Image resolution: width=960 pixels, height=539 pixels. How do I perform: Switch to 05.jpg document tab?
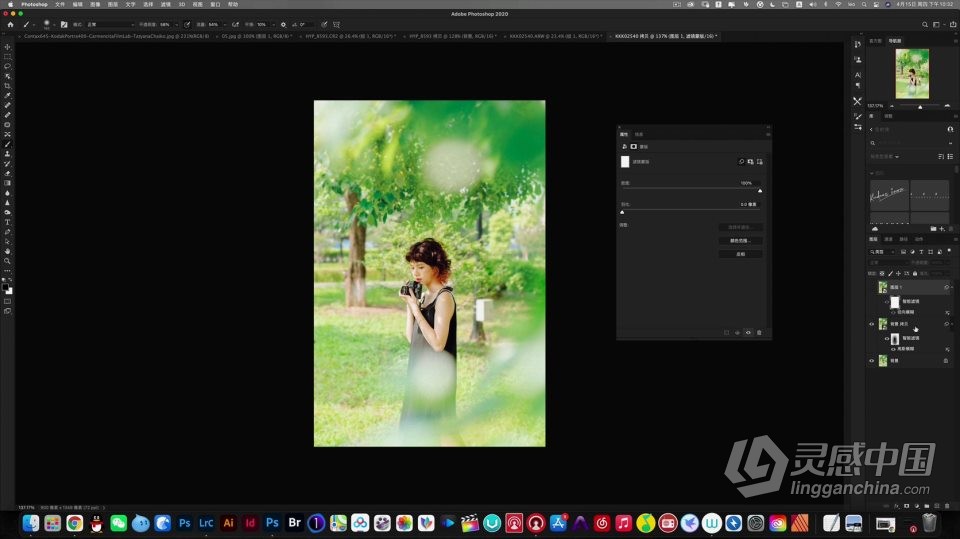tap(256, 36)
